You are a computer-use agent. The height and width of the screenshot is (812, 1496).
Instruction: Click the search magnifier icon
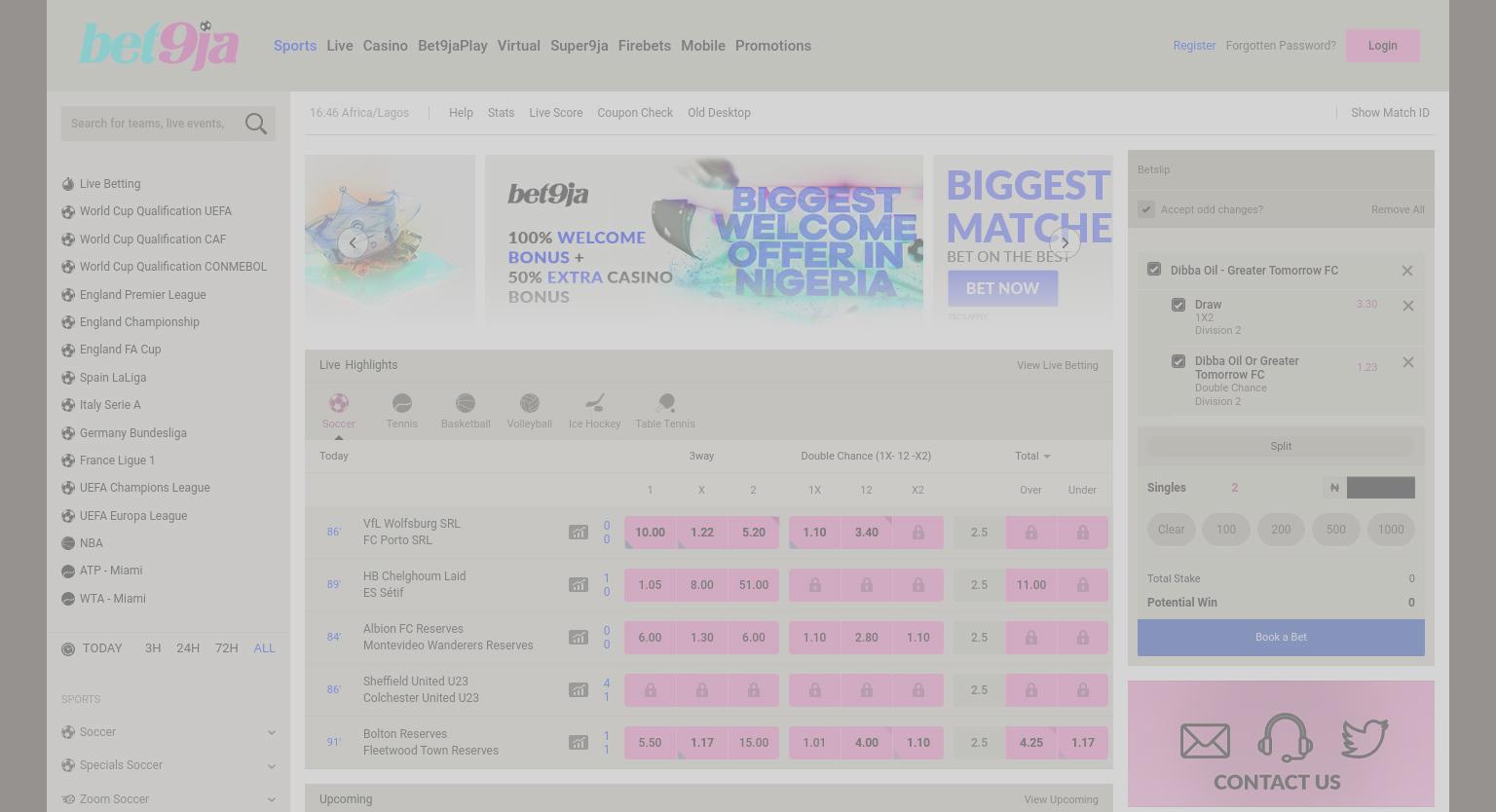tap(256, 124)
